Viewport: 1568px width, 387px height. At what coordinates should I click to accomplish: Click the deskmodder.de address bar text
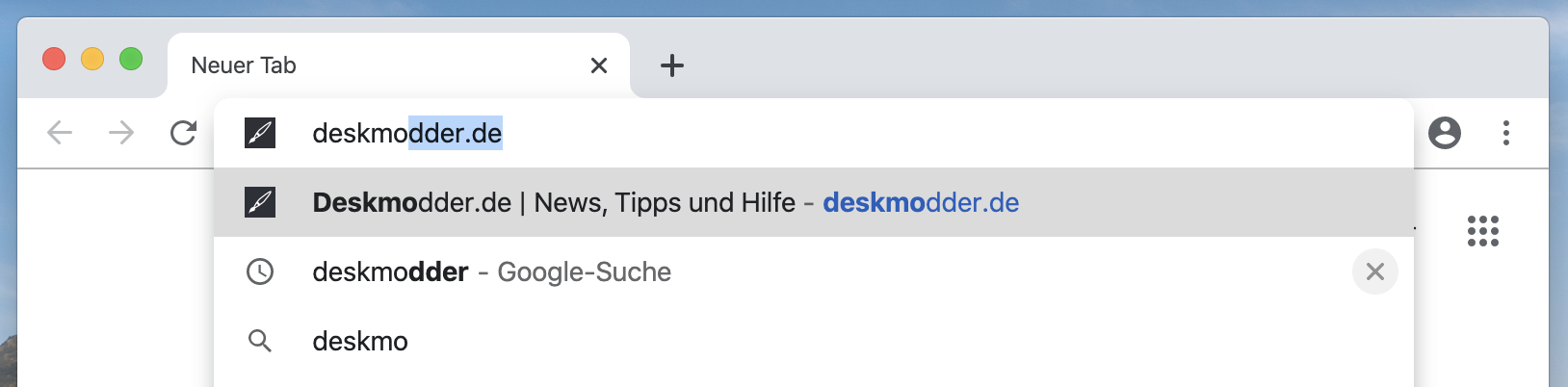click(x=407, y=133)
